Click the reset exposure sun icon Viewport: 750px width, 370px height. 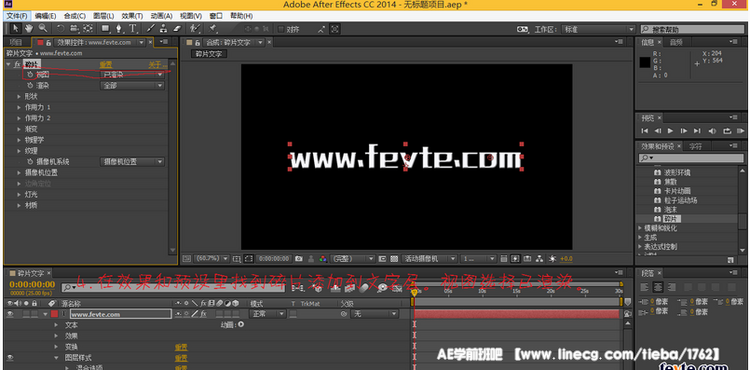click(552, 259)
